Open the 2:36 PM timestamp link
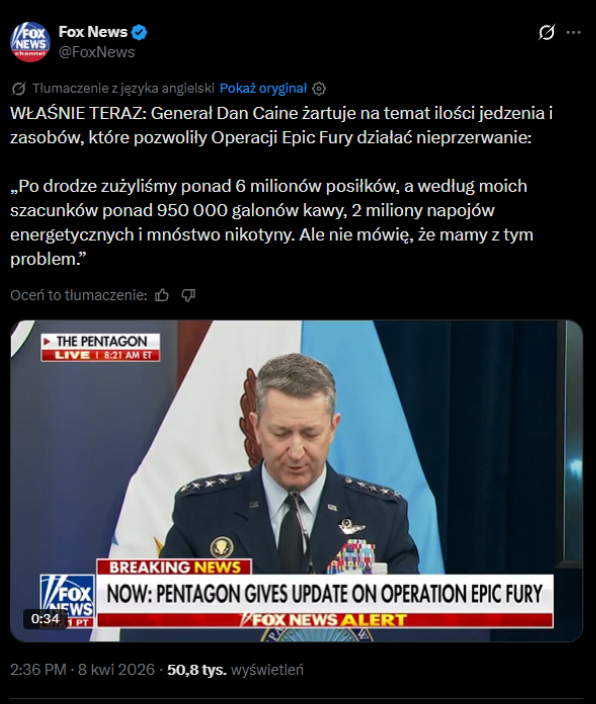The image size is (596, 704). coord(38,670)
